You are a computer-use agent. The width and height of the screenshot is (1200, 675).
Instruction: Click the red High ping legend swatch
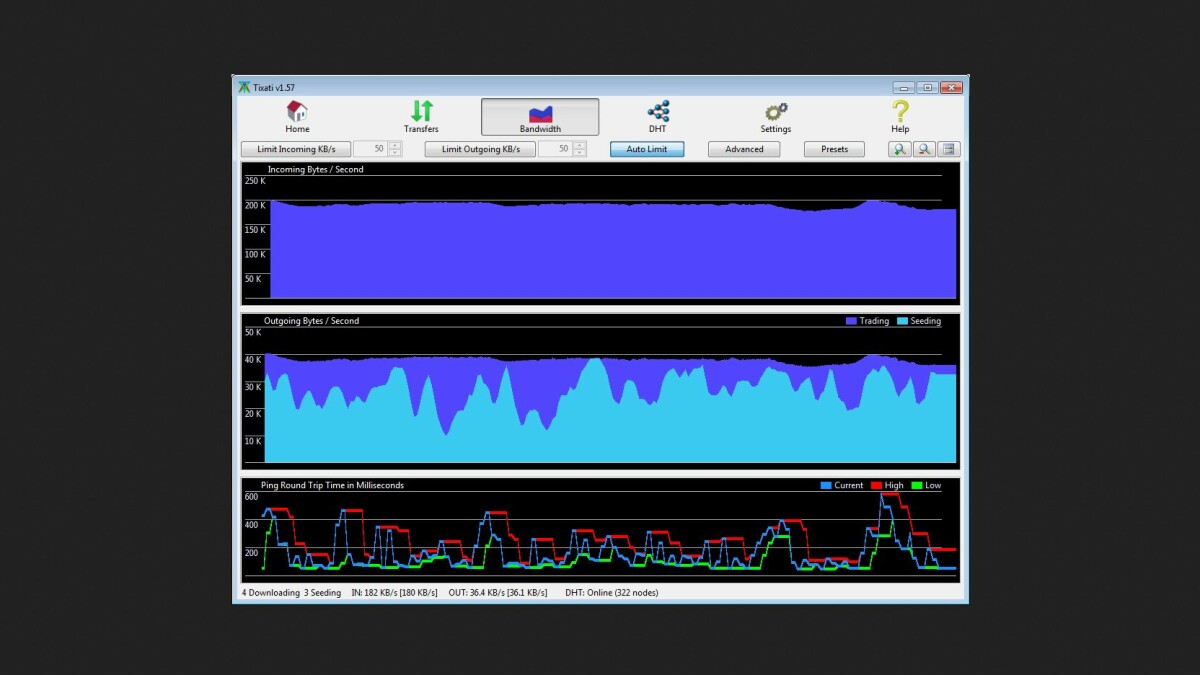click(876, 485)
